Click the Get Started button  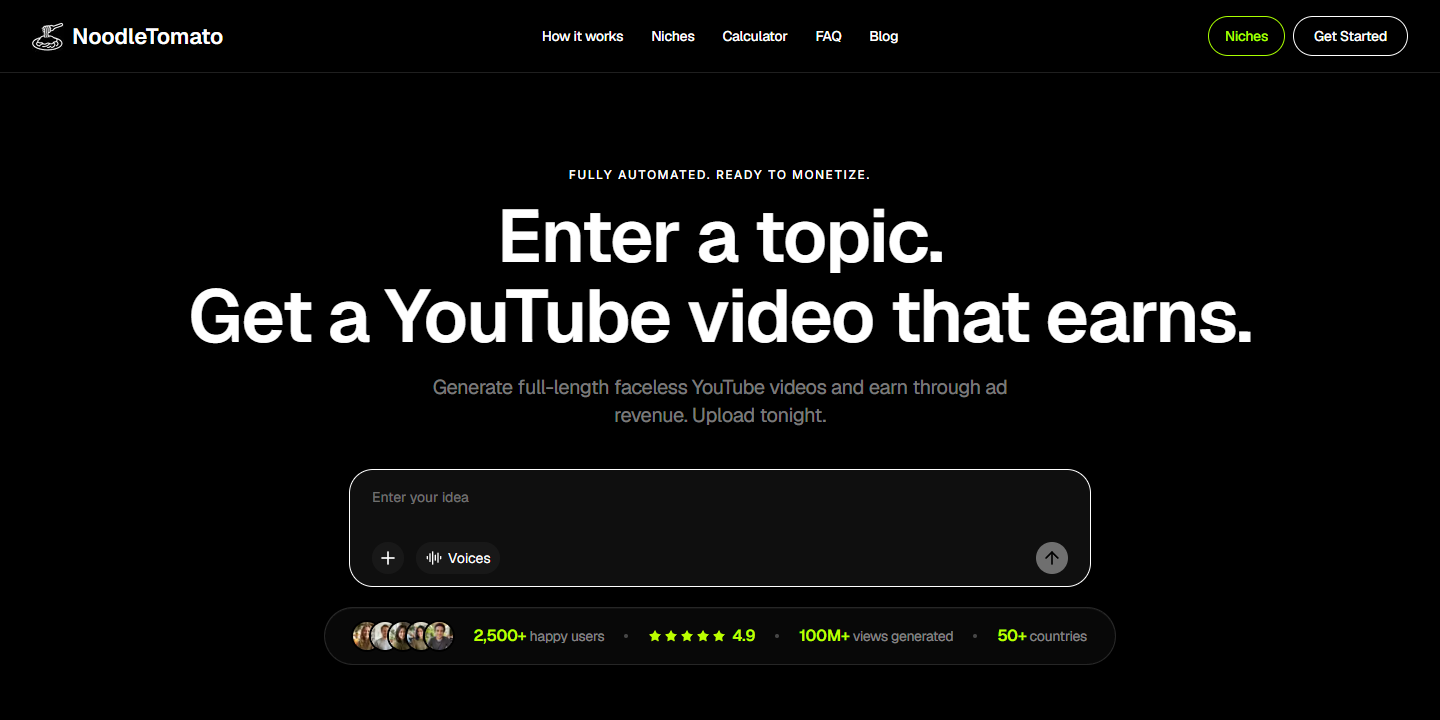pyautogui.click(x=1350, y=36)
